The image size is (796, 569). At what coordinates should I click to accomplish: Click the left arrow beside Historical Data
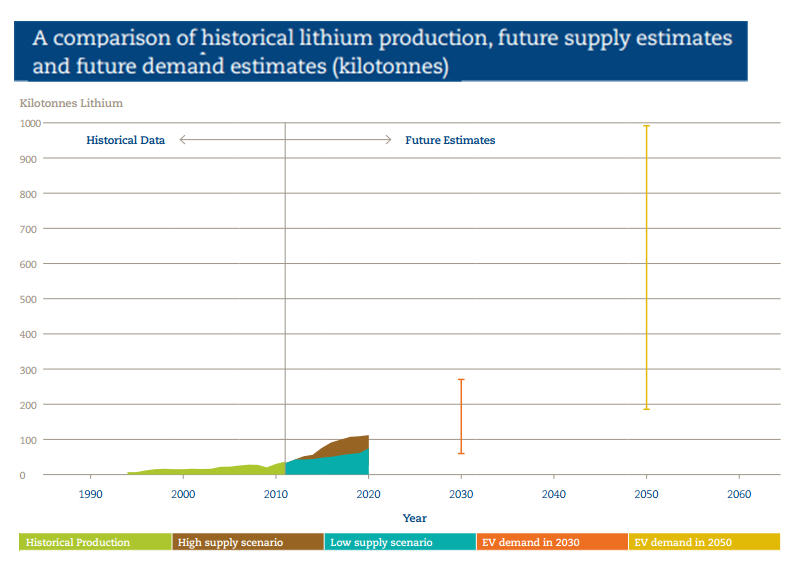point(185,140)
